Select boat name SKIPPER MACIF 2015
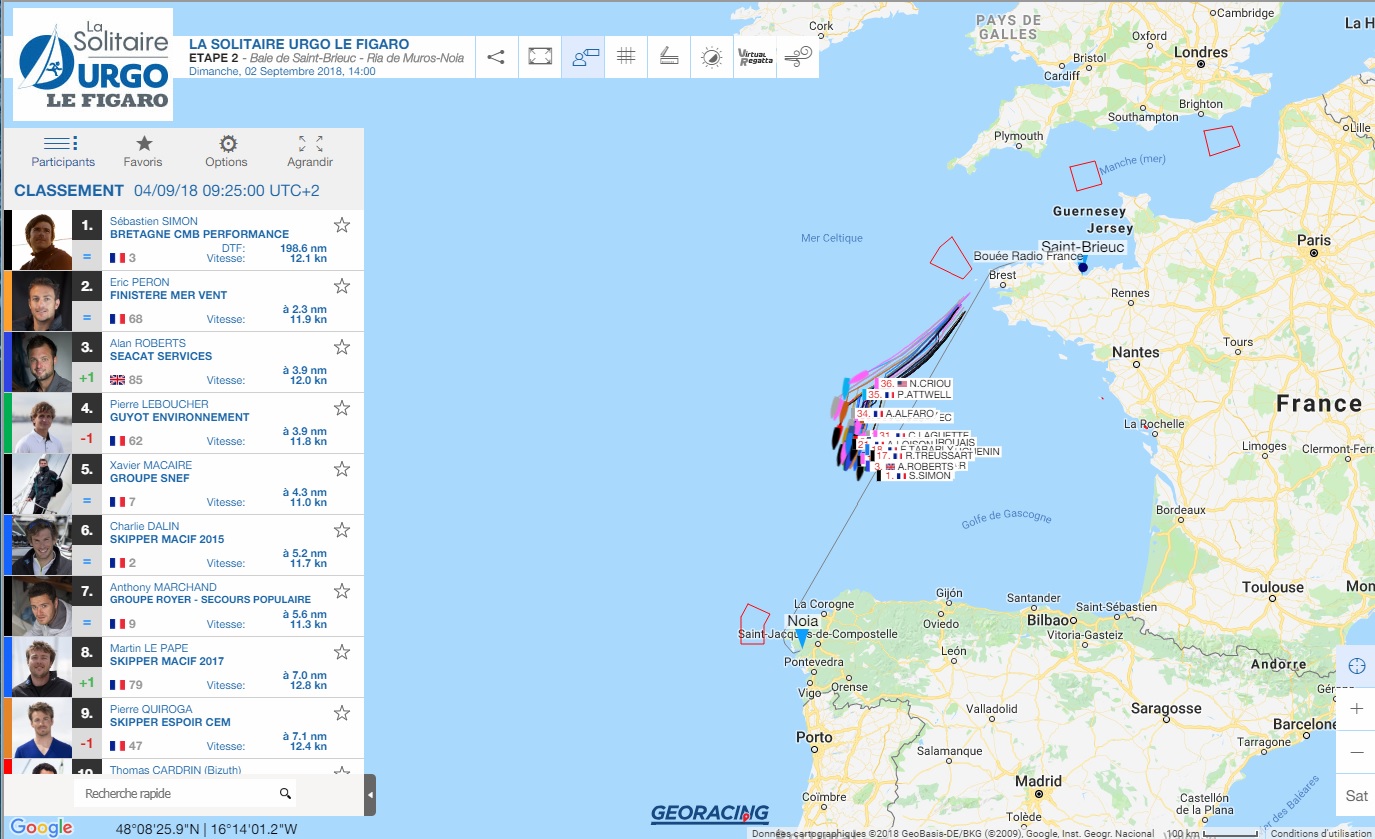This screenshot has width=1375, height=839. pos(167,539)
